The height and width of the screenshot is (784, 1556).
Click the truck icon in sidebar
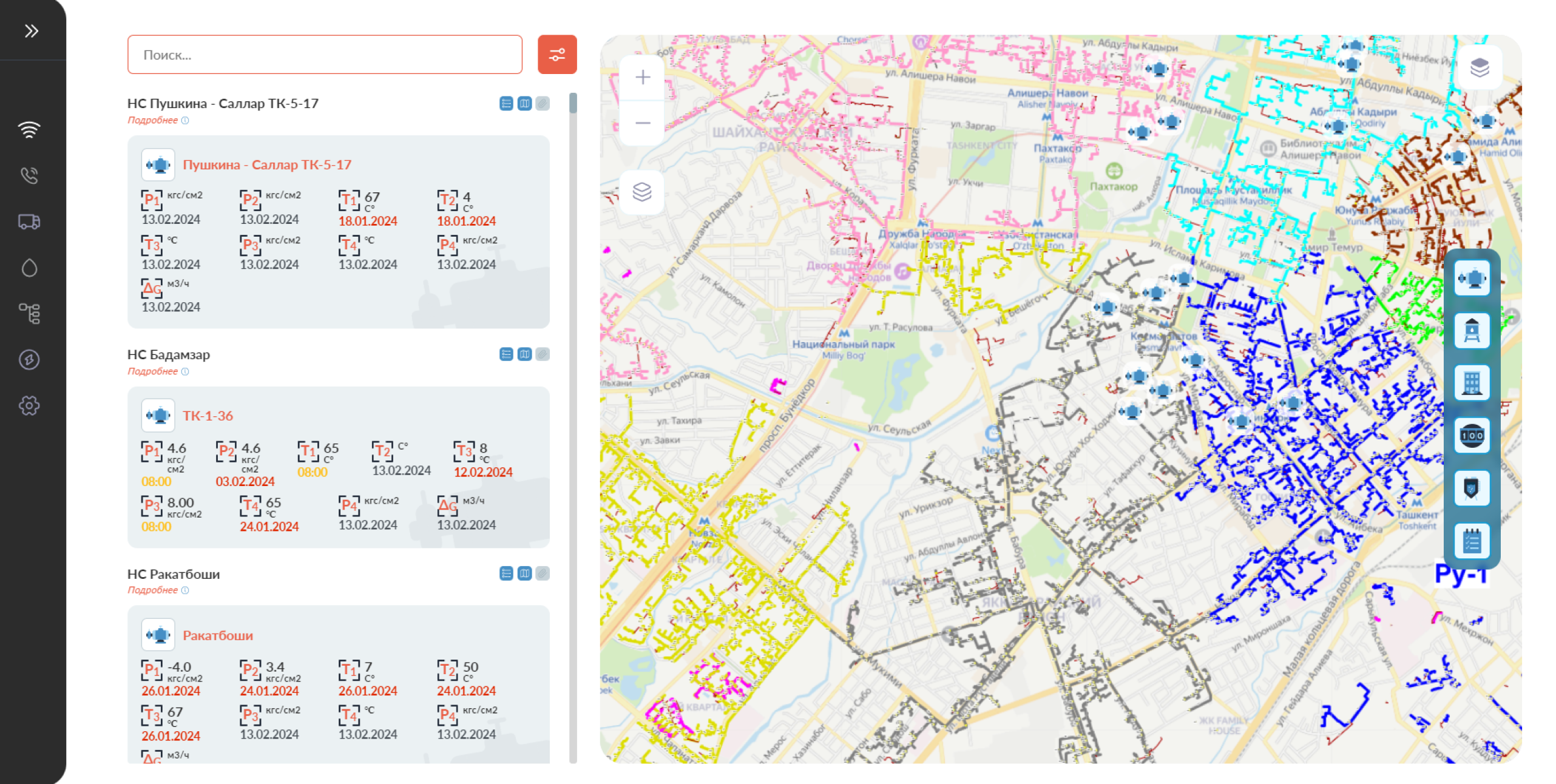tap(29, 222)
